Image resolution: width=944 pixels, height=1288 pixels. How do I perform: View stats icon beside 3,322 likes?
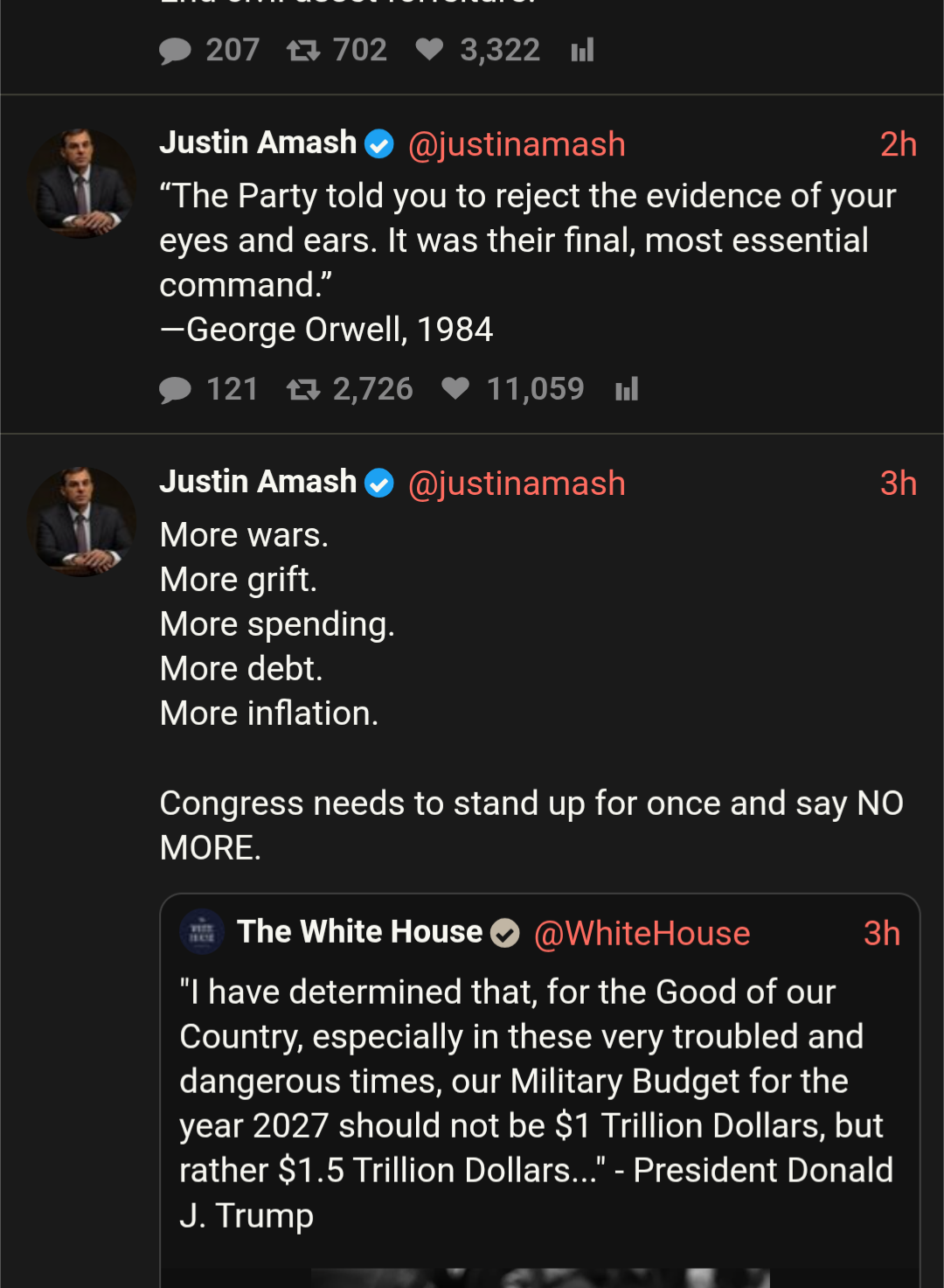[582, 51]
